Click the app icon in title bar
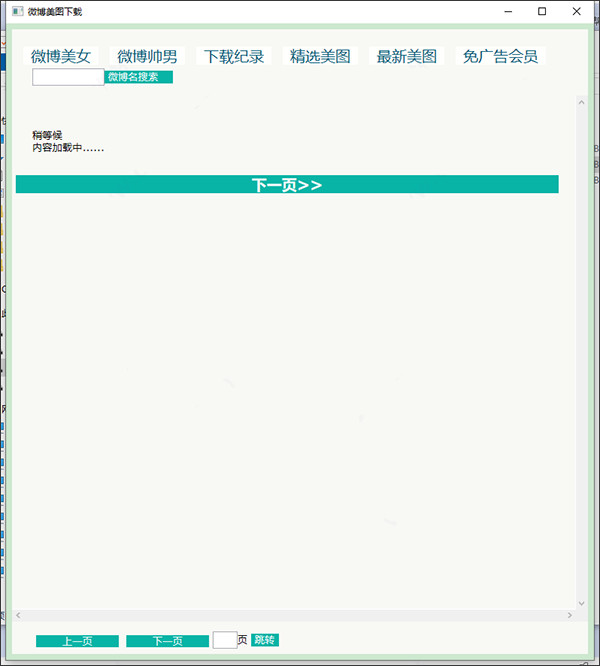Image resolution: width=600 pixels, height=666 pixels. [17, 11]
